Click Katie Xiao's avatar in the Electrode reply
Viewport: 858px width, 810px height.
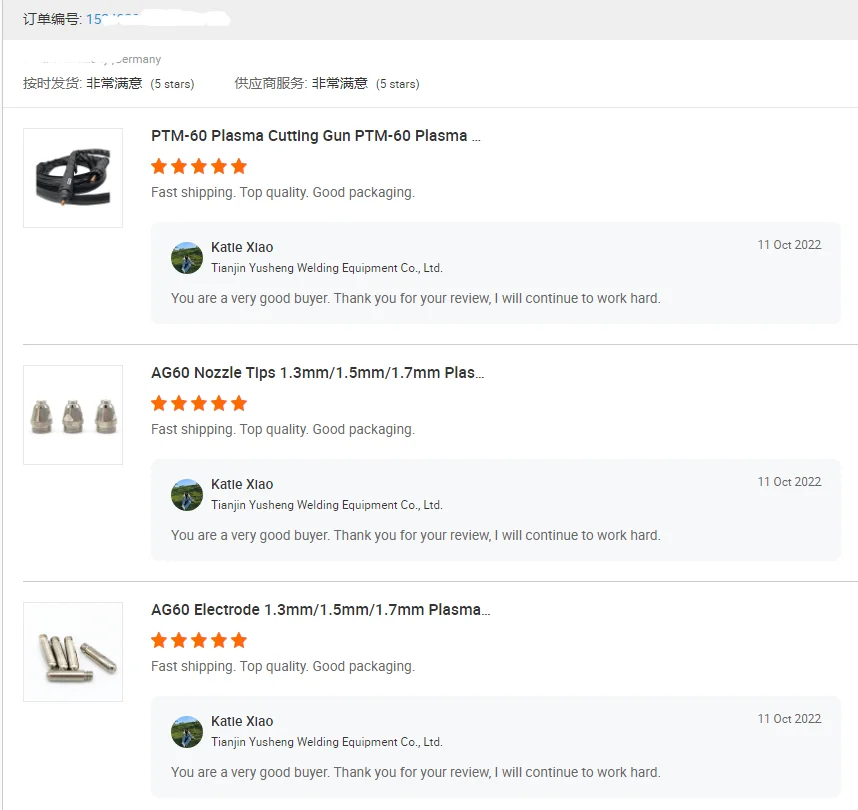(x=187, y=732)
